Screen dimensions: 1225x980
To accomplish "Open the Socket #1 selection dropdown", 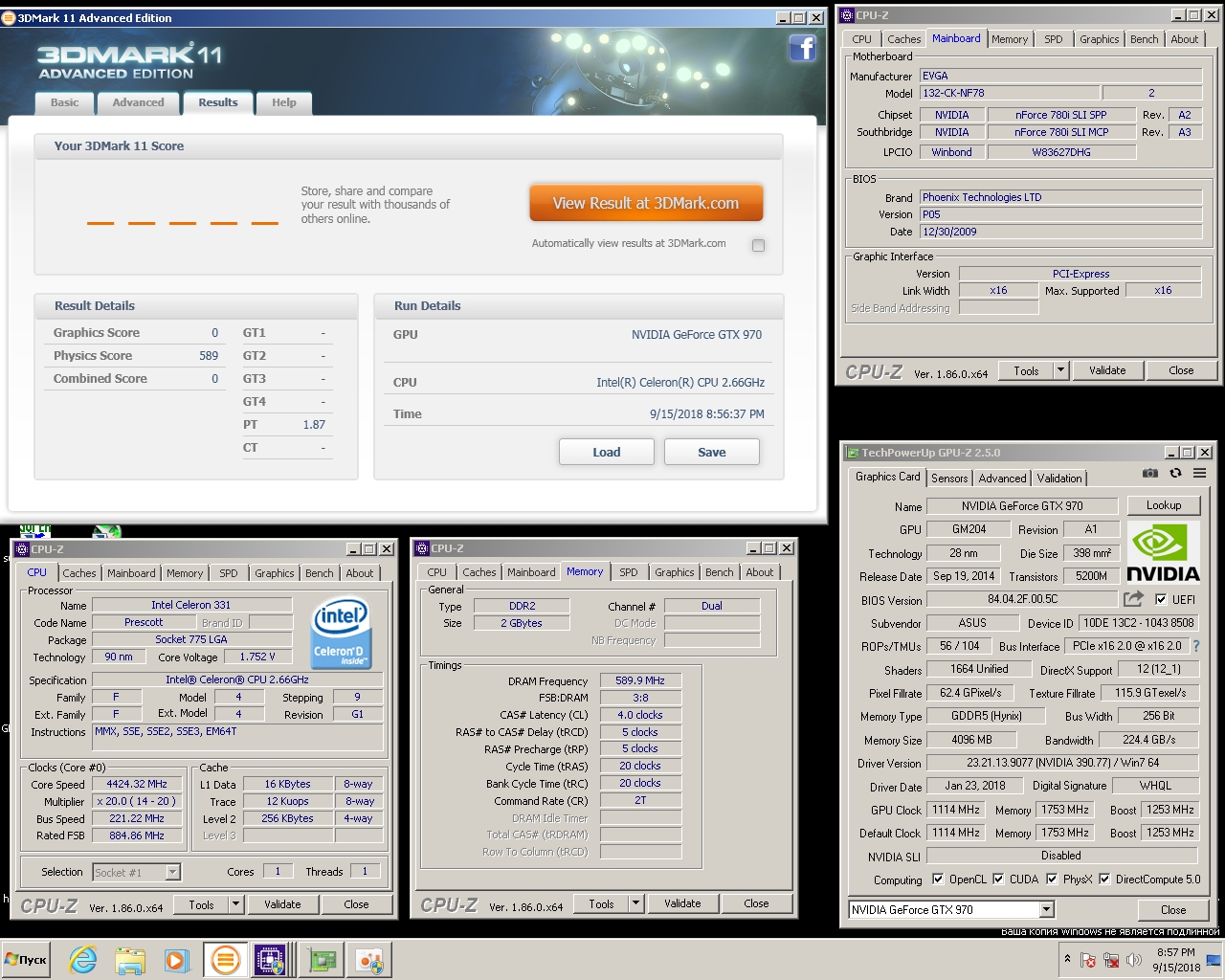I will click(x=172, y=872).
